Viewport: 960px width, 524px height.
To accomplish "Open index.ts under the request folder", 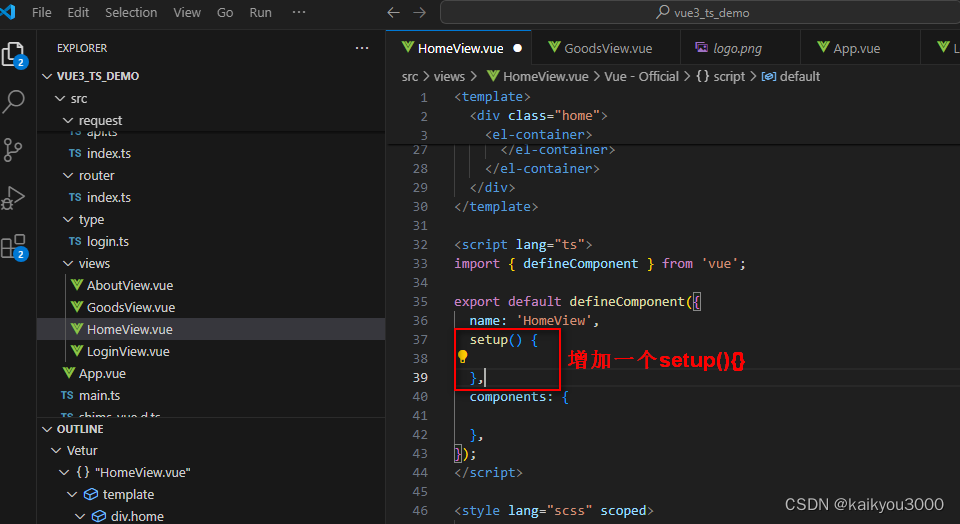I will point(211,154).
